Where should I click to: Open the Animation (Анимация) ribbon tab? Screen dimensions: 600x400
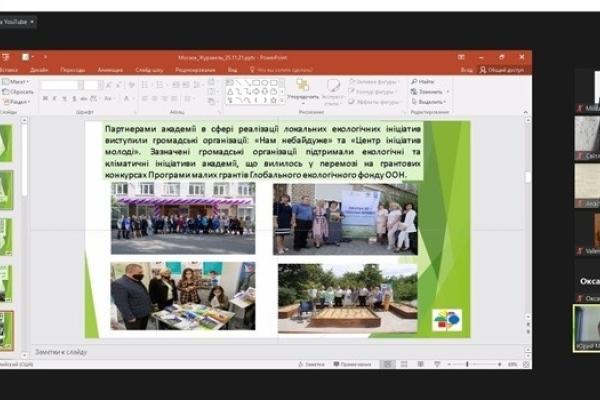(110, 70)
